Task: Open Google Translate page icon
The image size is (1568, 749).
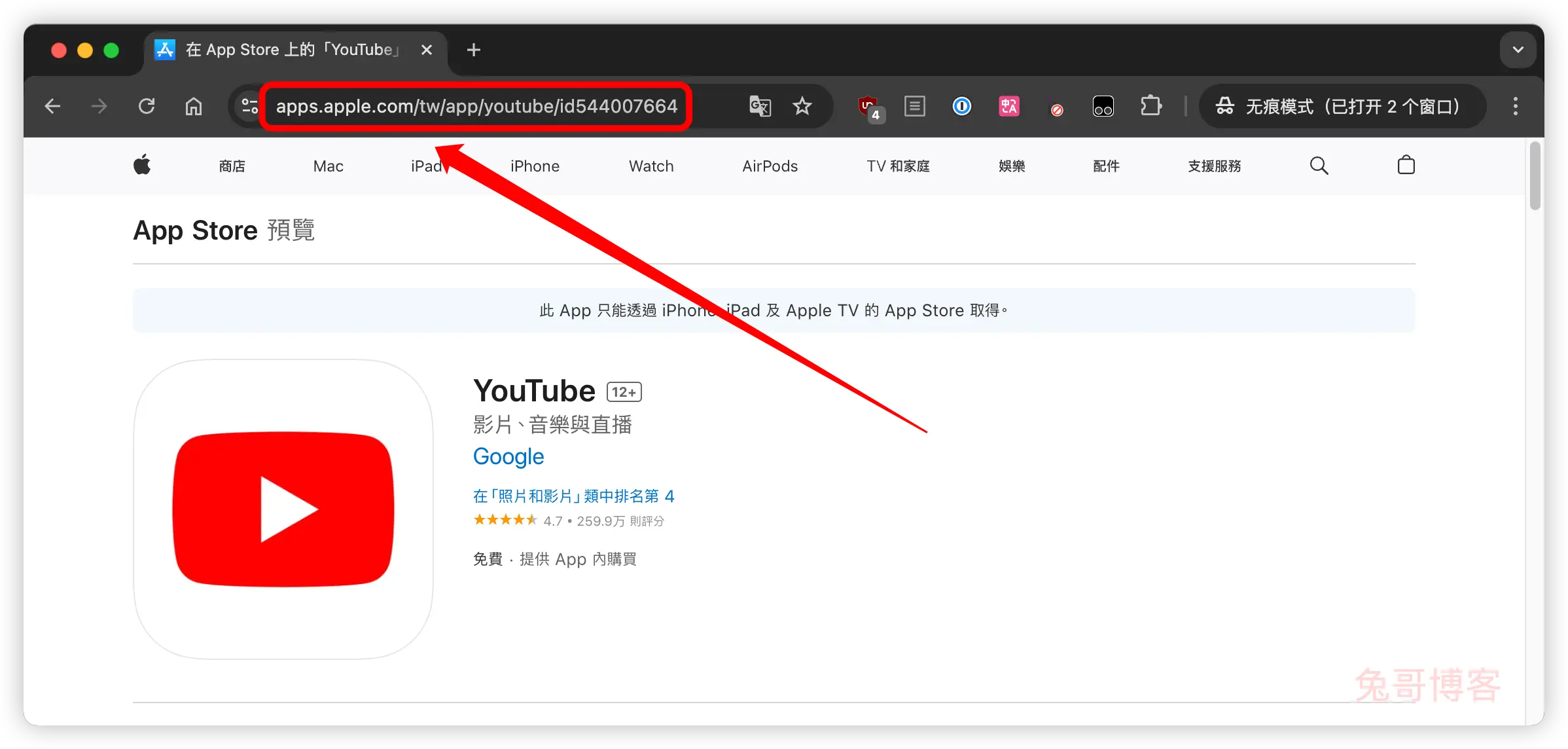Action: [760, 106]
